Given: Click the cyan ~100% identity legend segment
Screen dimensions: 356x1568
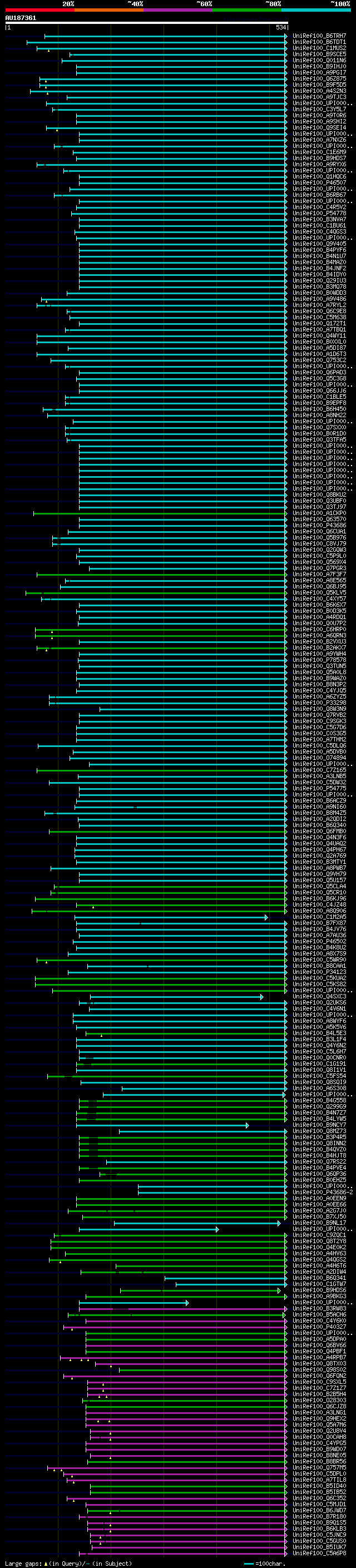Looking at the screenshot, I should 316,10.
